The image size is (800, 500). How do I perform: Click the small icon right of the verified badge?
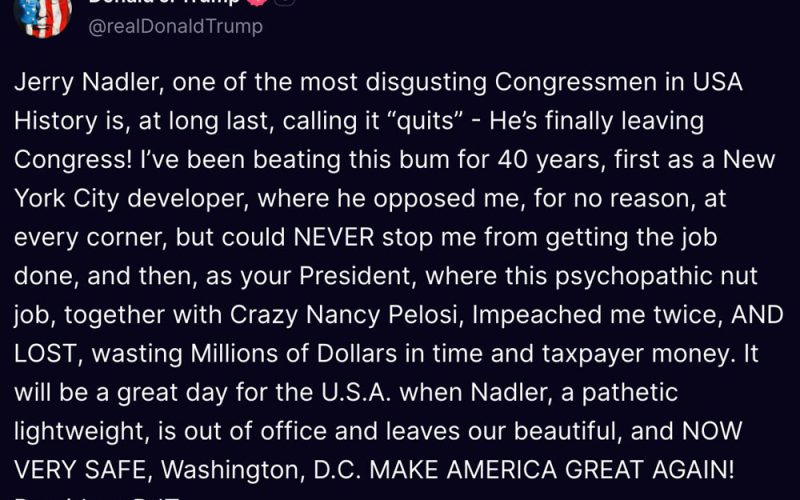[284, 3]
